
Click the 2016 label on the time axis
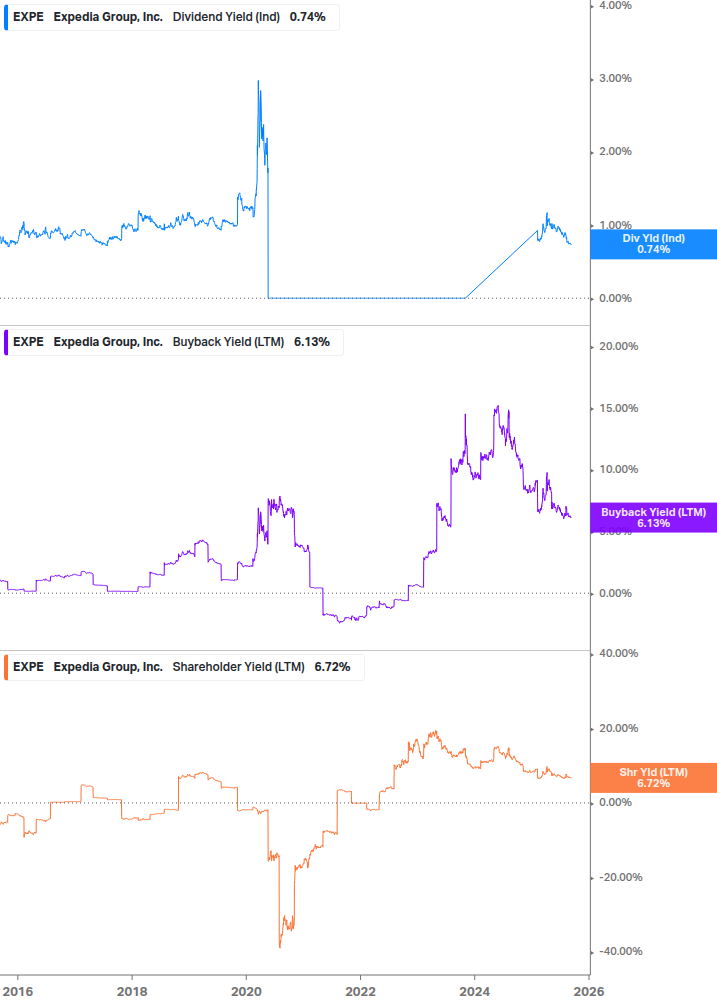tap(18, 992)
